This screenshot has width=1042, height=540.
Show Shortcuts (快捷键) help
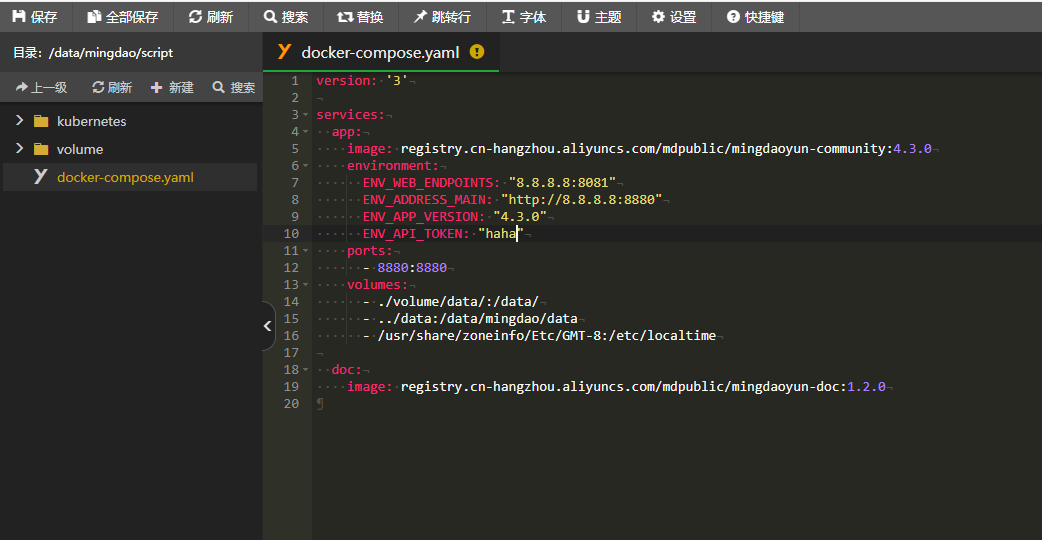tap(755, 17)
